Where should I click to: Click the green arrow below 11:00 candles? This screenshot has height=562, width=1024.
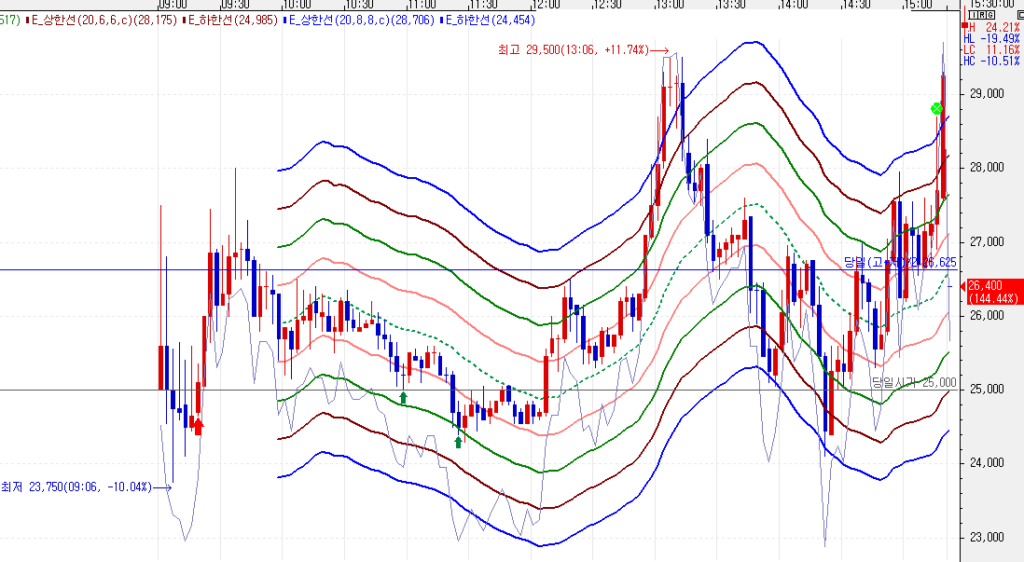tap(403, 398)
